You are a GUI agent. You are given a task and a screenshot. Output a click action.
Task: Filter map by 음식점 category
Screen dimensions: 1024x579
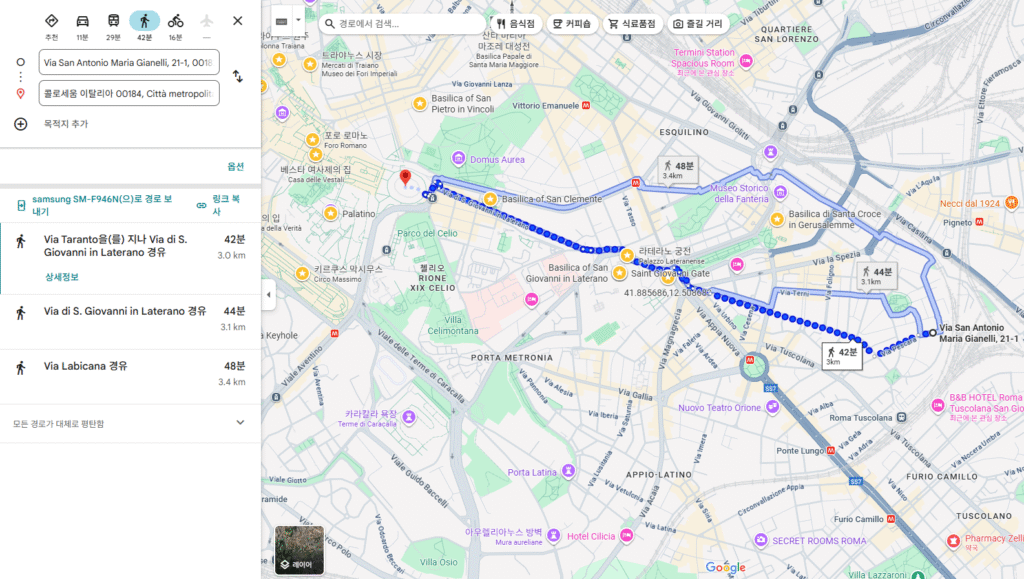[515, 23]
